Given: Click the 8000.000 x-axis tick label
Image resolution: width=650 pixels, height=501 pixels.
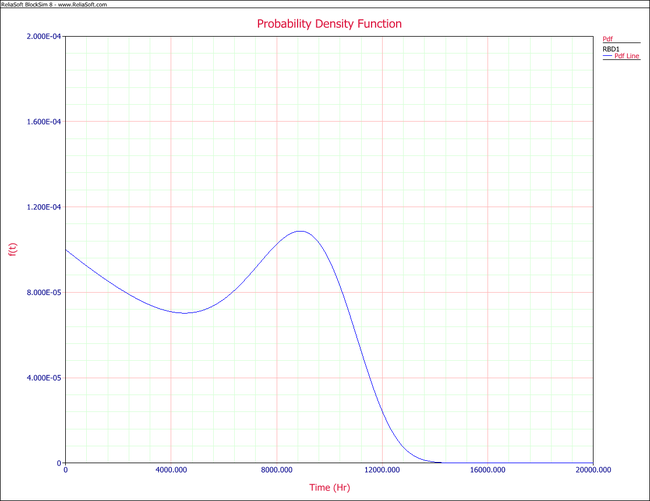Looking at the screenshot, I should click(x=276, y=469).
